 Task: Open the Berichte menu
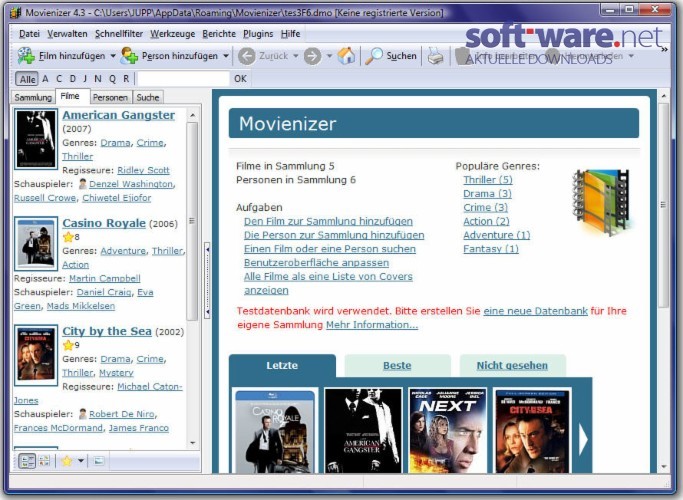click(219, 34)
